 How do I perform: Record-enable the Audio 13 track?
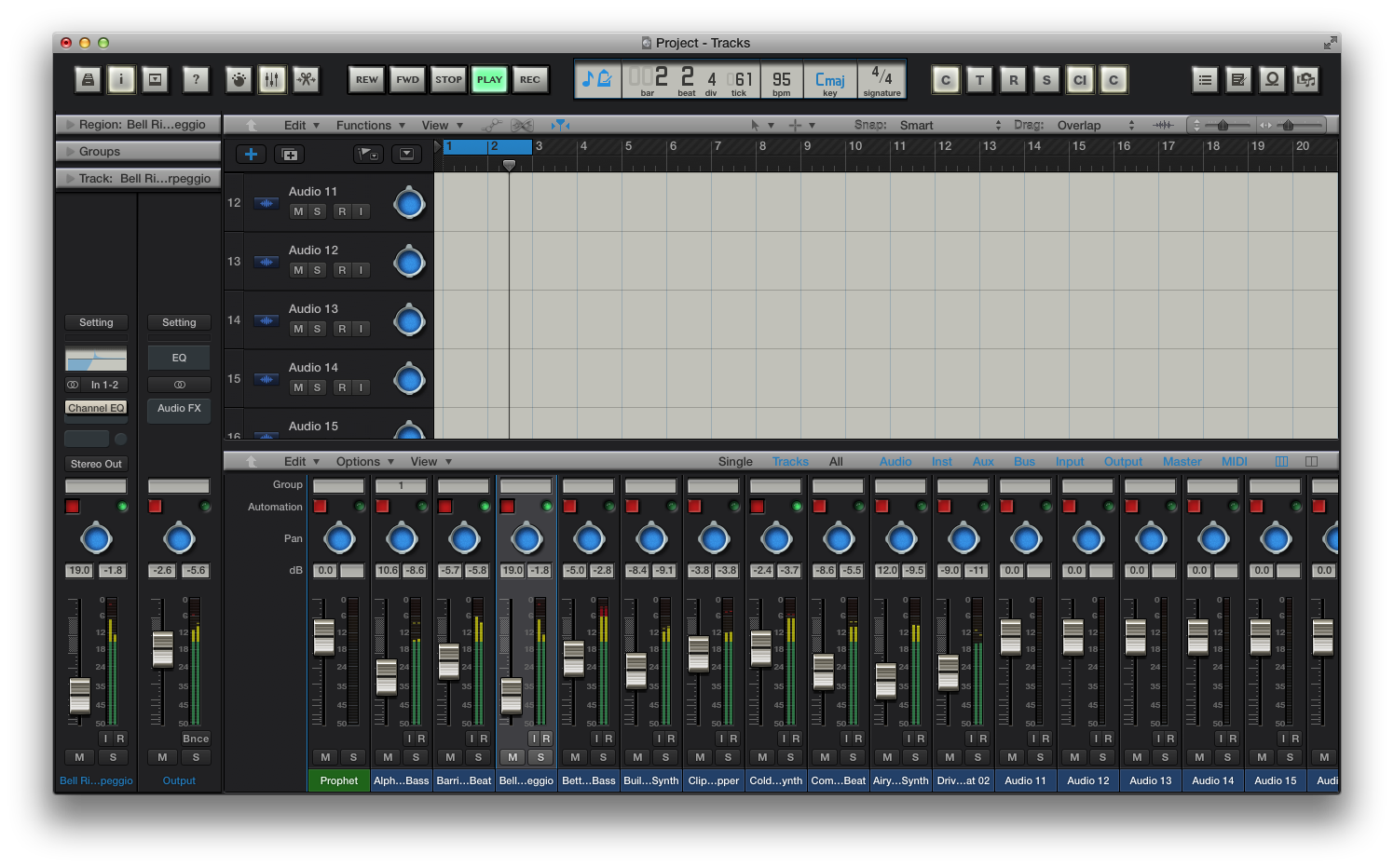pyautogui.click(x=342, y=329)
